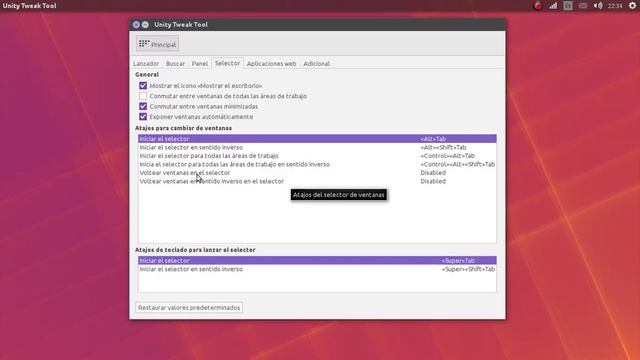Screen dimensions: 640x360
Task: Switch to the Buscar tab
Action: 175,64
